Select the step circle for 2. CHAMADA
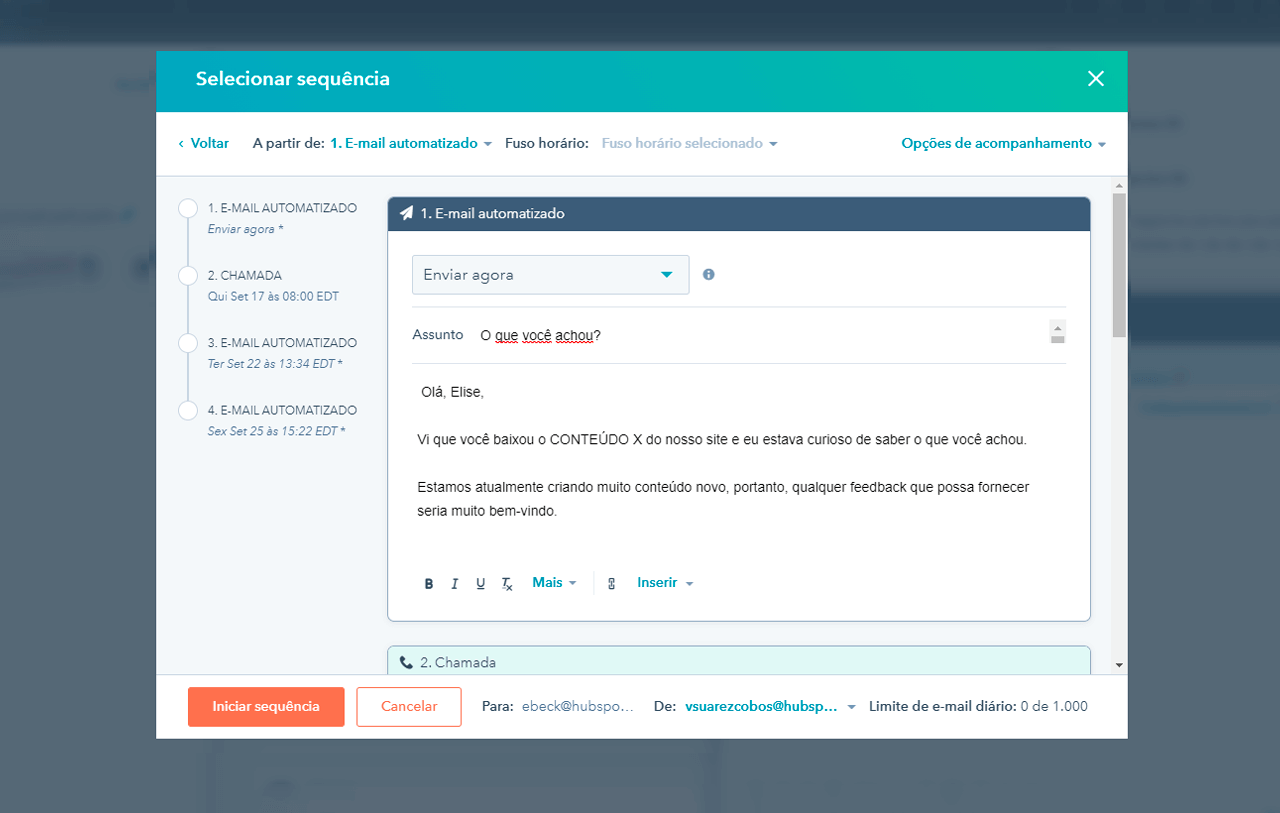The height and width of the screenshot is (813, 1280). pos(187,274)
